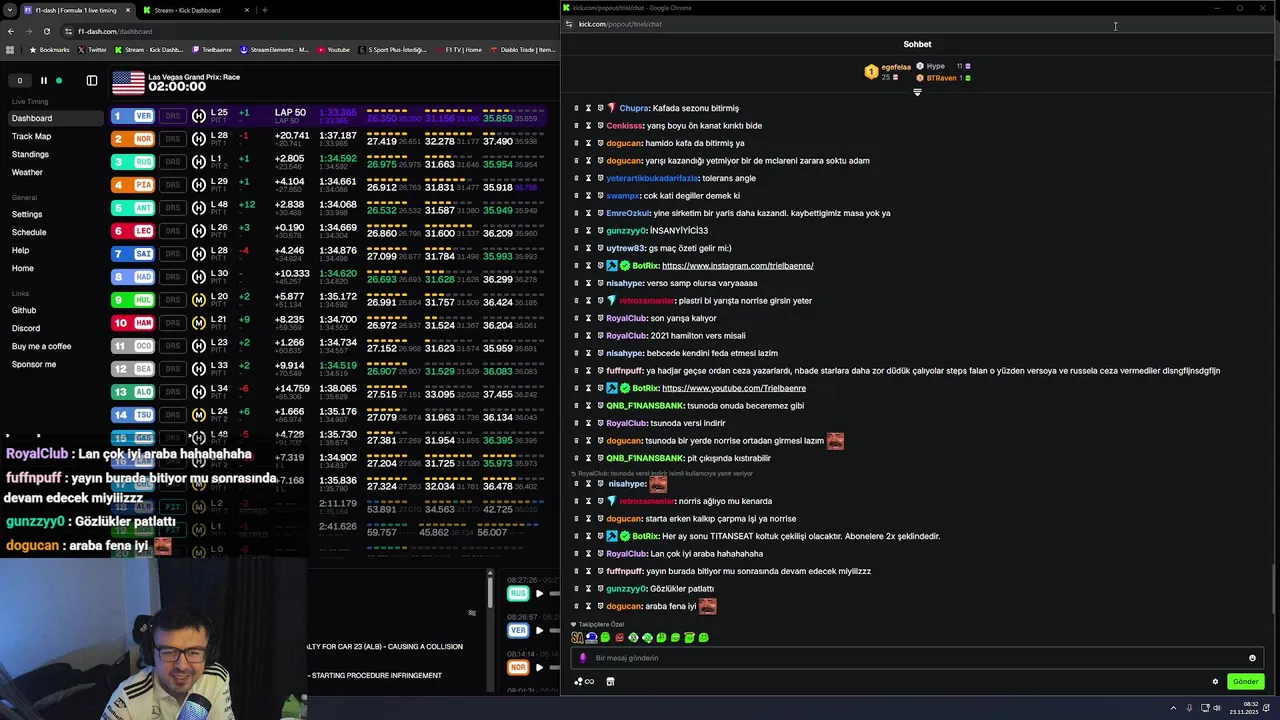1280x720 pixels.
Task: Open the Help page
Action: (x=20, y=250)
